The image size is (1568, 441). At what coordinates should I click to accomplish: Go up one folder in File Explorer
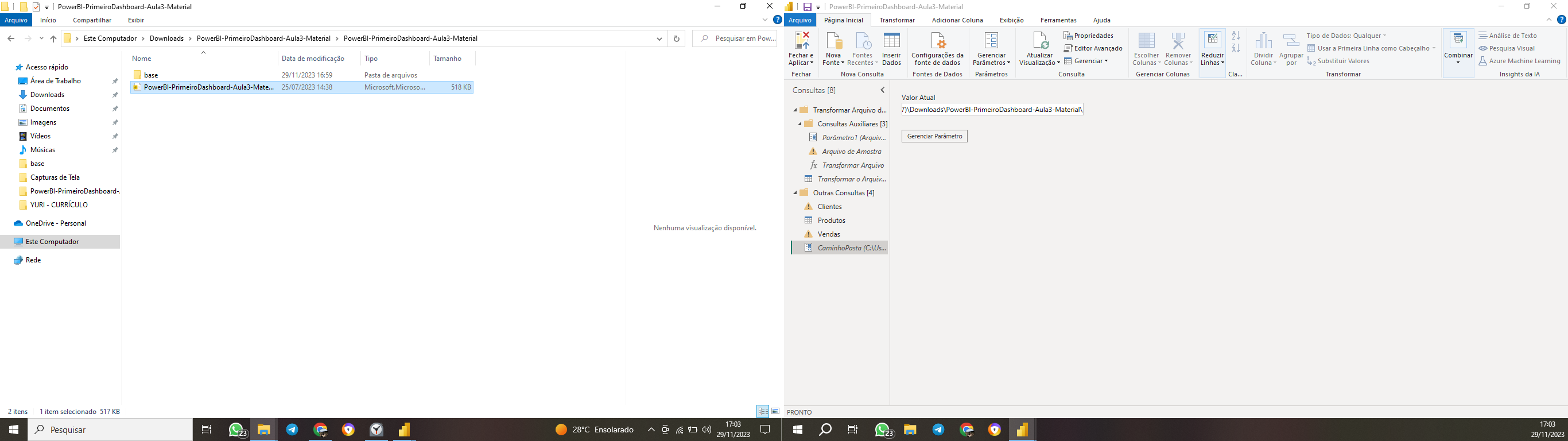click(x=53, y=38)
